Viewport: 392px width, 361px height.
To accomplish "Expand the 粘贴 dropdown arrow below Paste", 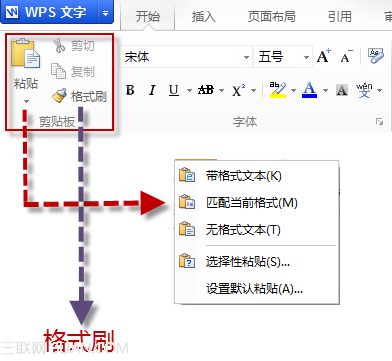I will (x=26, y=101).
